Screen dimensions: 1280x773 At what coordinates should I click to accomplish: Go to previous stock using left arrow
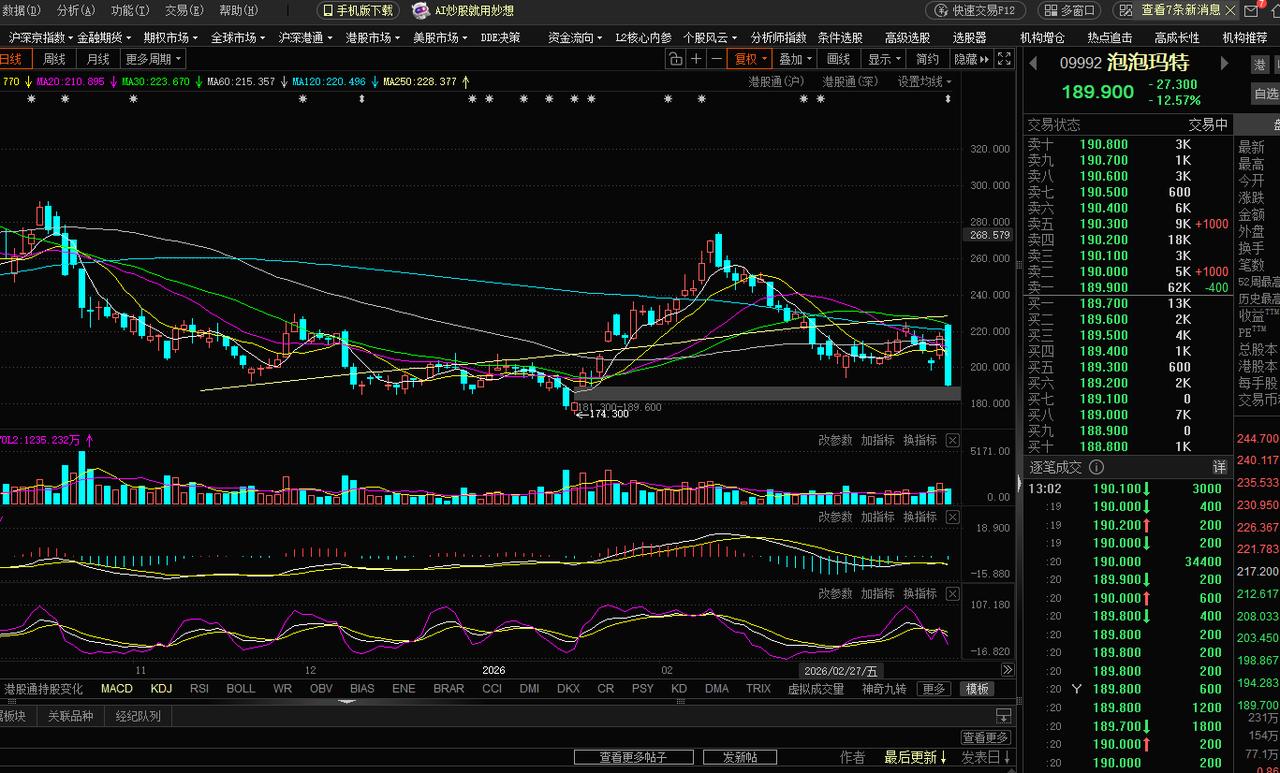click(1033, 63)
